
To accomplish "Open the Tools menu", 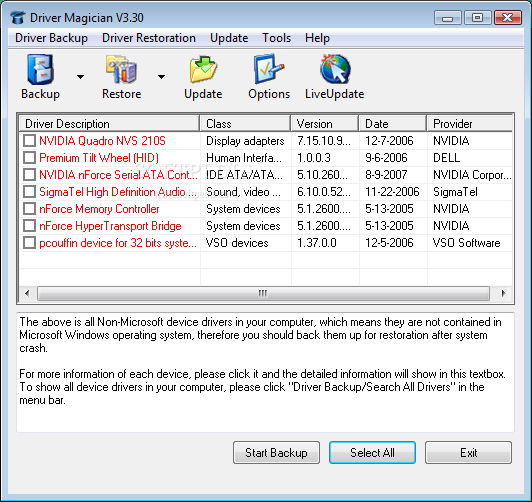I will point(277,38).
